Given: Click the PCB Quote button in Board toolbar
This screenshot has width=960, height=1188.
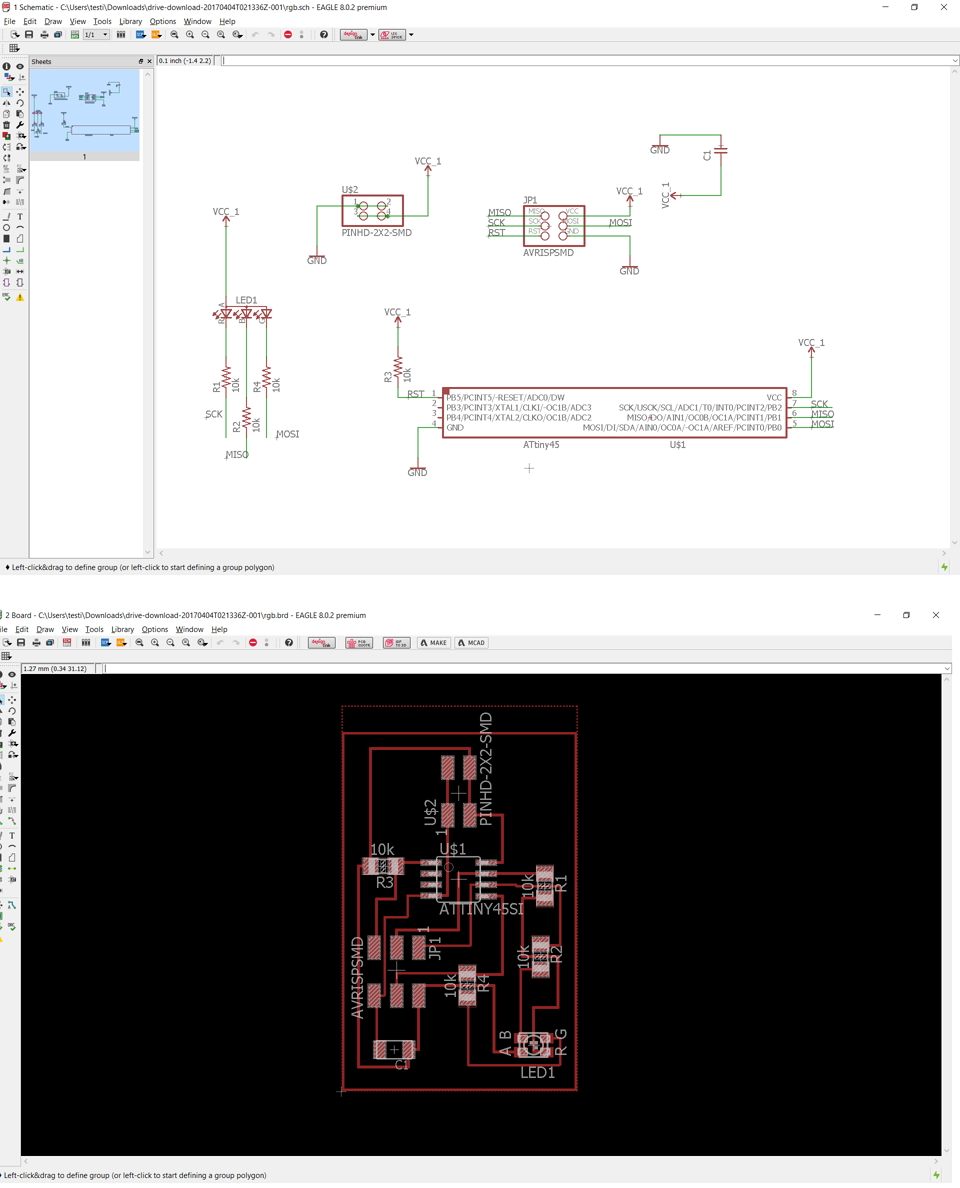Looking at the screenshot, I should 359,642.
